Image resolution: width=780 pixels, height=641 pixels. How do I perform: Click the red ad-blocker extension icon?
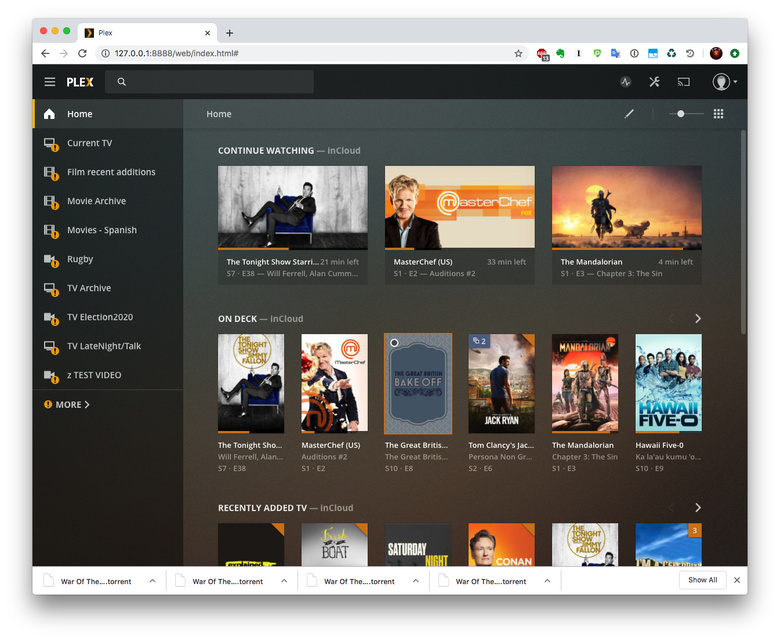542,54
